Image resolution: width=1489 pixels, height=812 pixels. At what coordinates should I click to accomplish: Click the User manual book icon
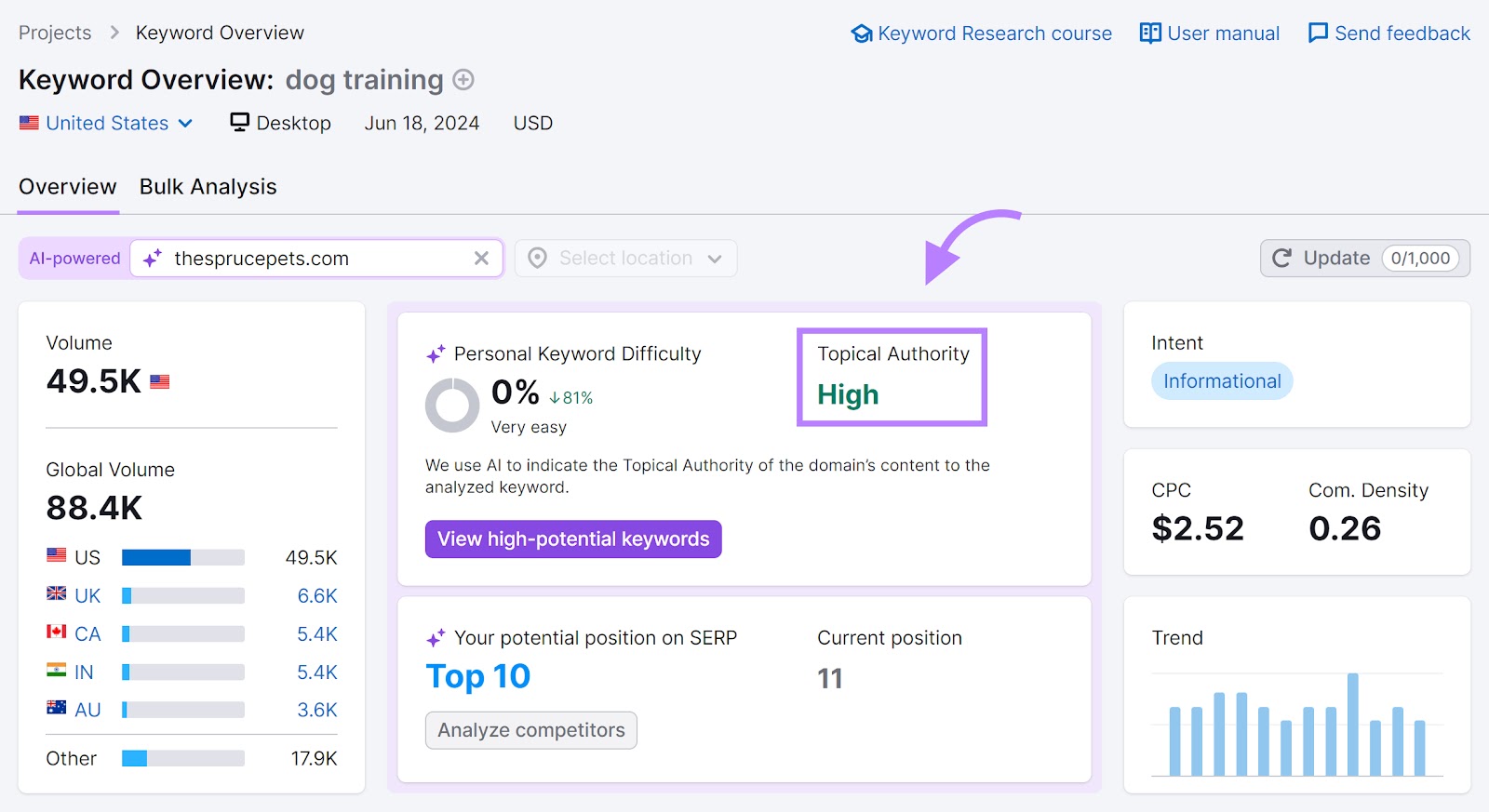click(1150, 33)
